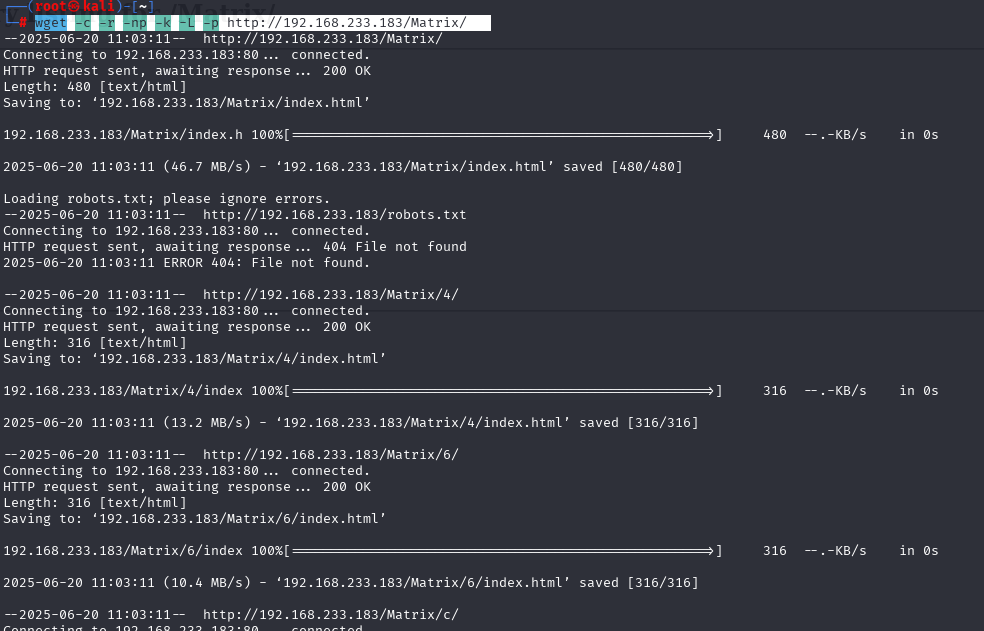The height and width of the screenshot is (631, 984).
Task: Click the -k flag in the command
Action: [163, 23]
